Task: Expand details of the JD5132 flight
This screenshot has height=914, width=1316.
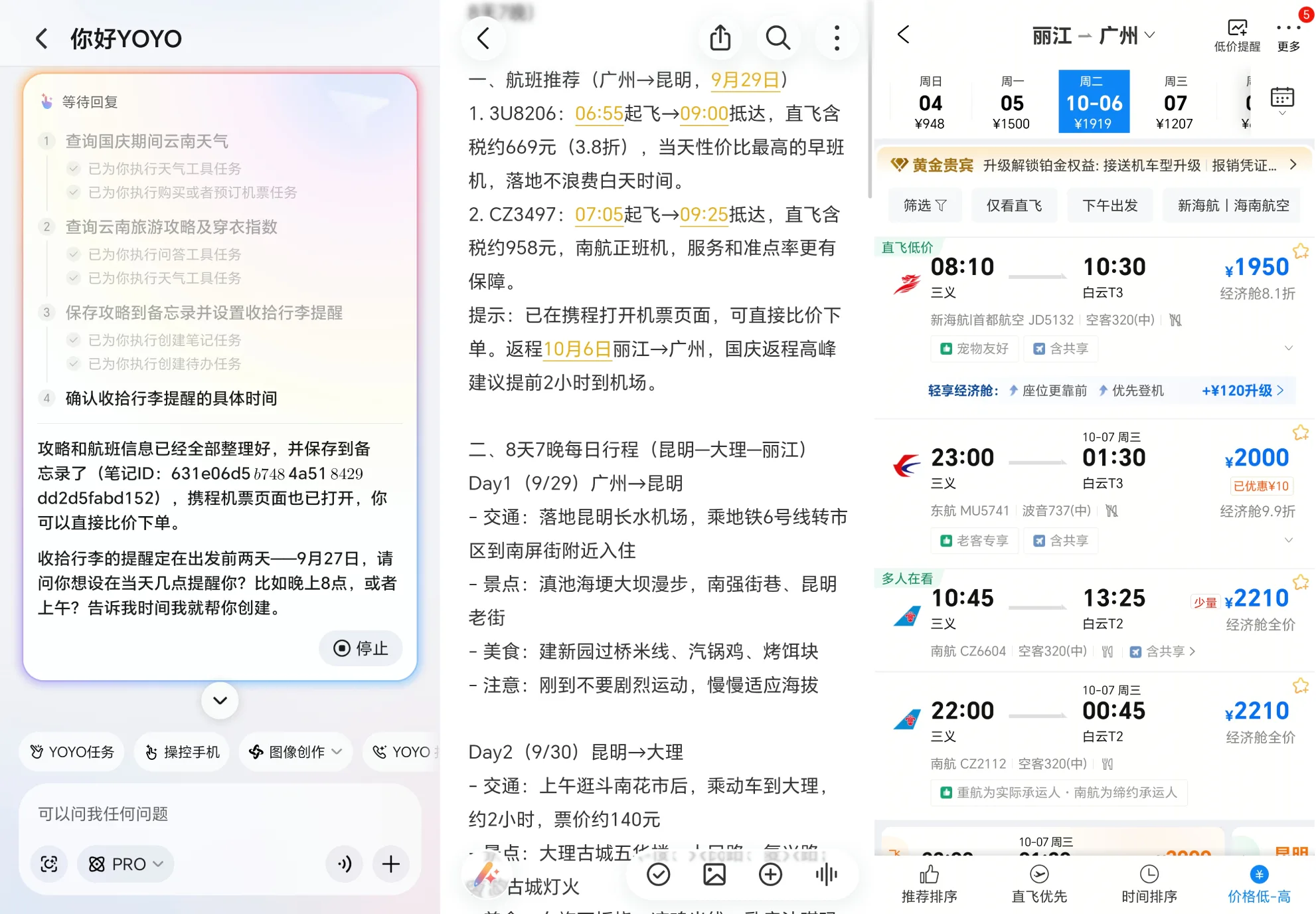Action: click(x=1288, y=349)
